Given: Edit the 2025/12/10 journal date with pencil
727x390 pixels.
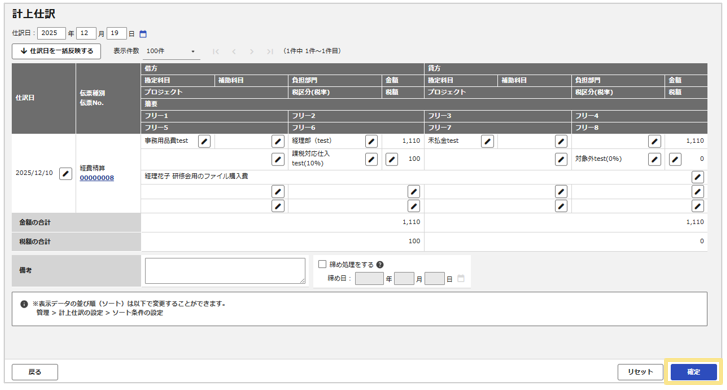Looking at the screenshot, I should tap(66, 173).
